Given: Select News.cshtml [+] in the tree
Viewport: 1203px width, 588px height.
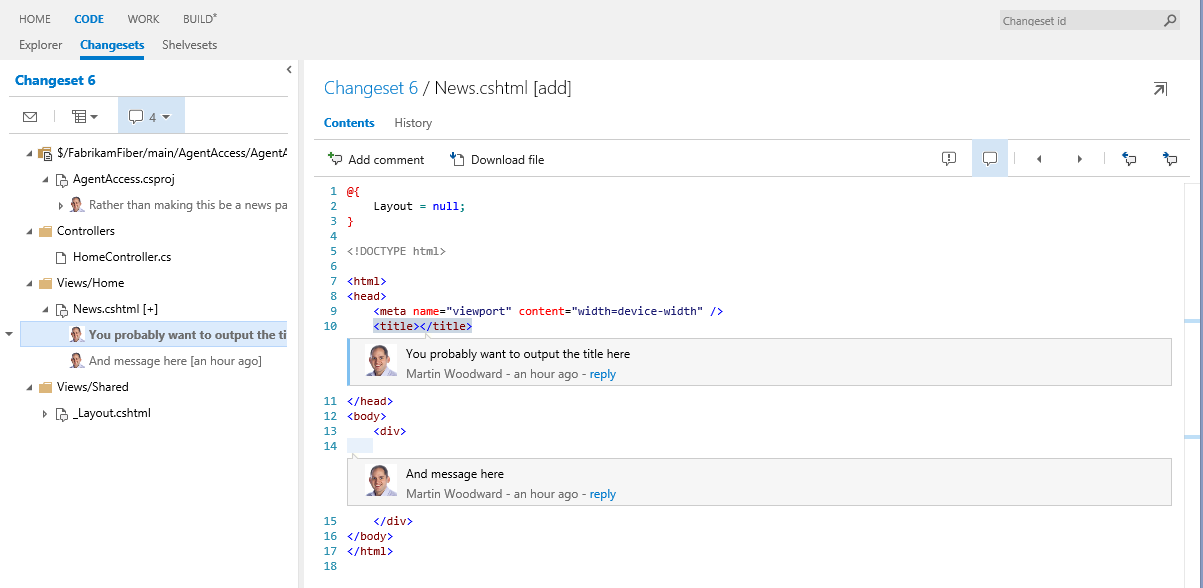Looking at the screenshot, I should [115, 309].
